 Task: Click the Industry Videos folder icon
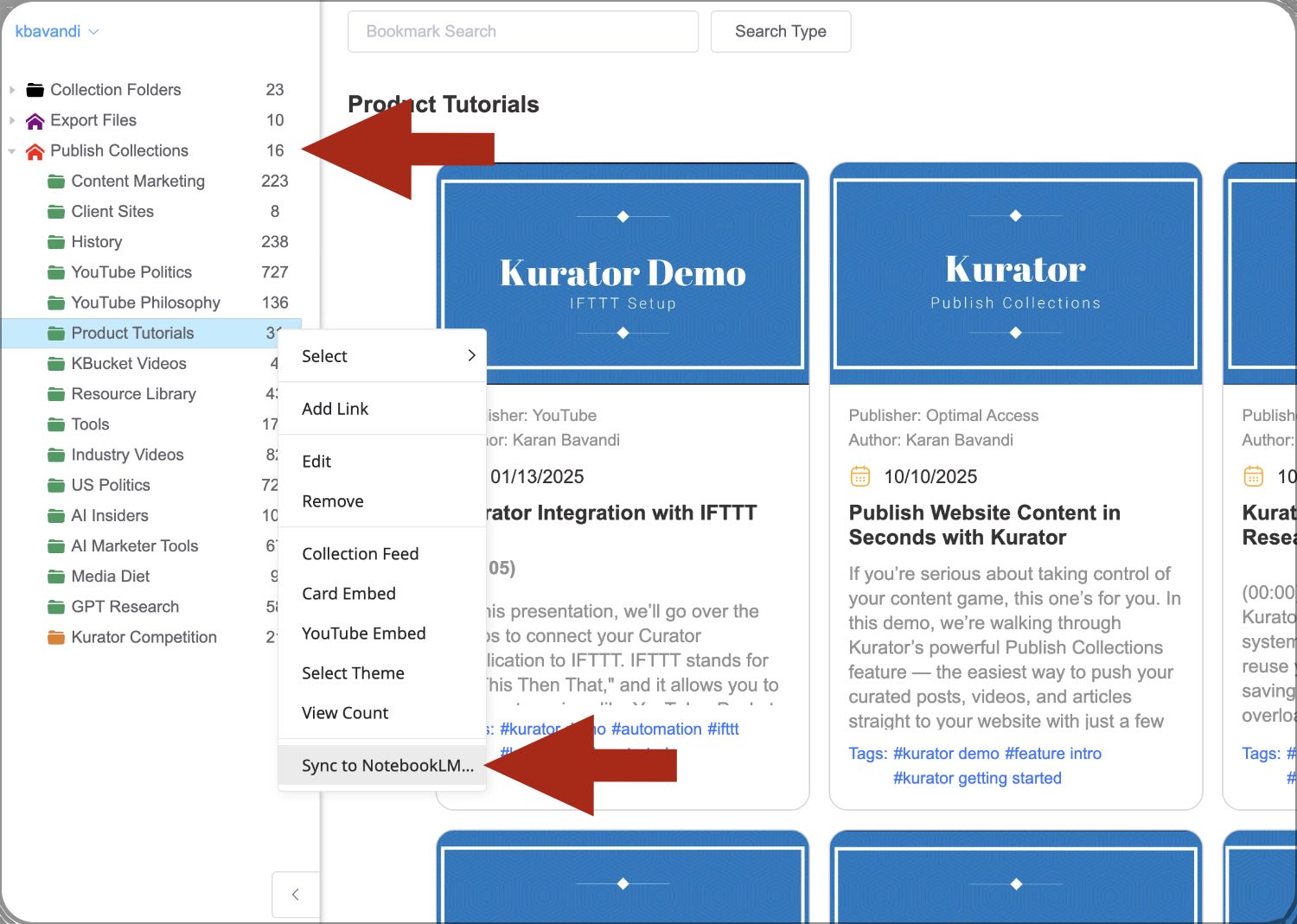(56, 455)
